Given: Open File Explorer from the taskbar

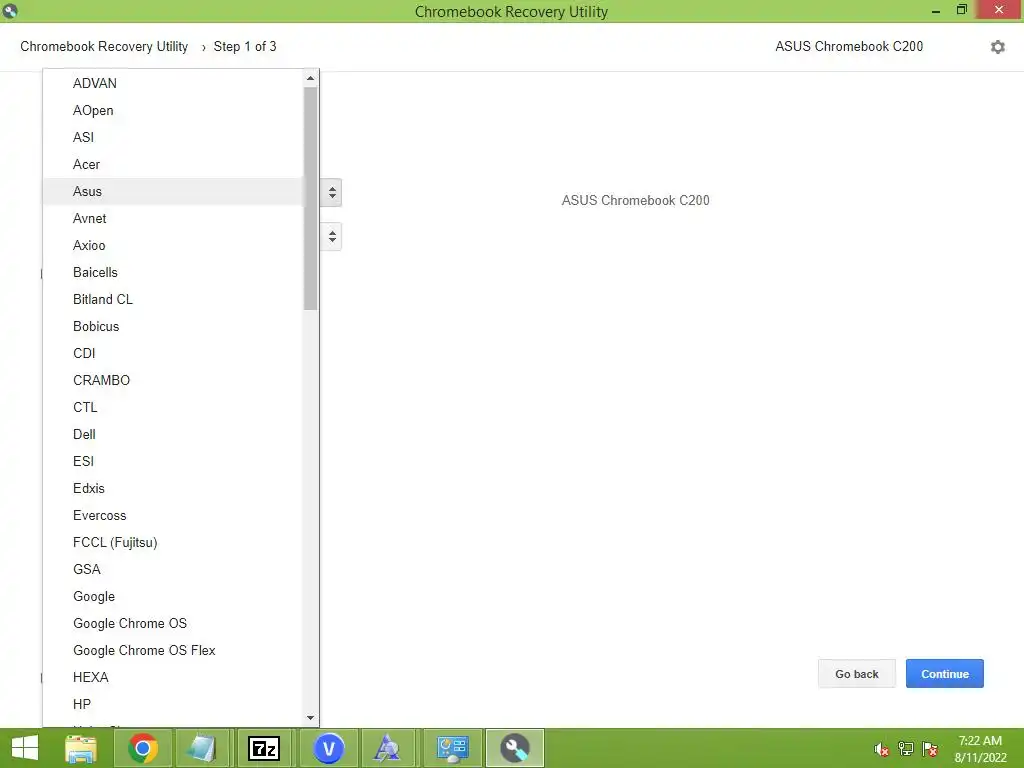Looking at the screenshot, I should click(x=81, y=748).
